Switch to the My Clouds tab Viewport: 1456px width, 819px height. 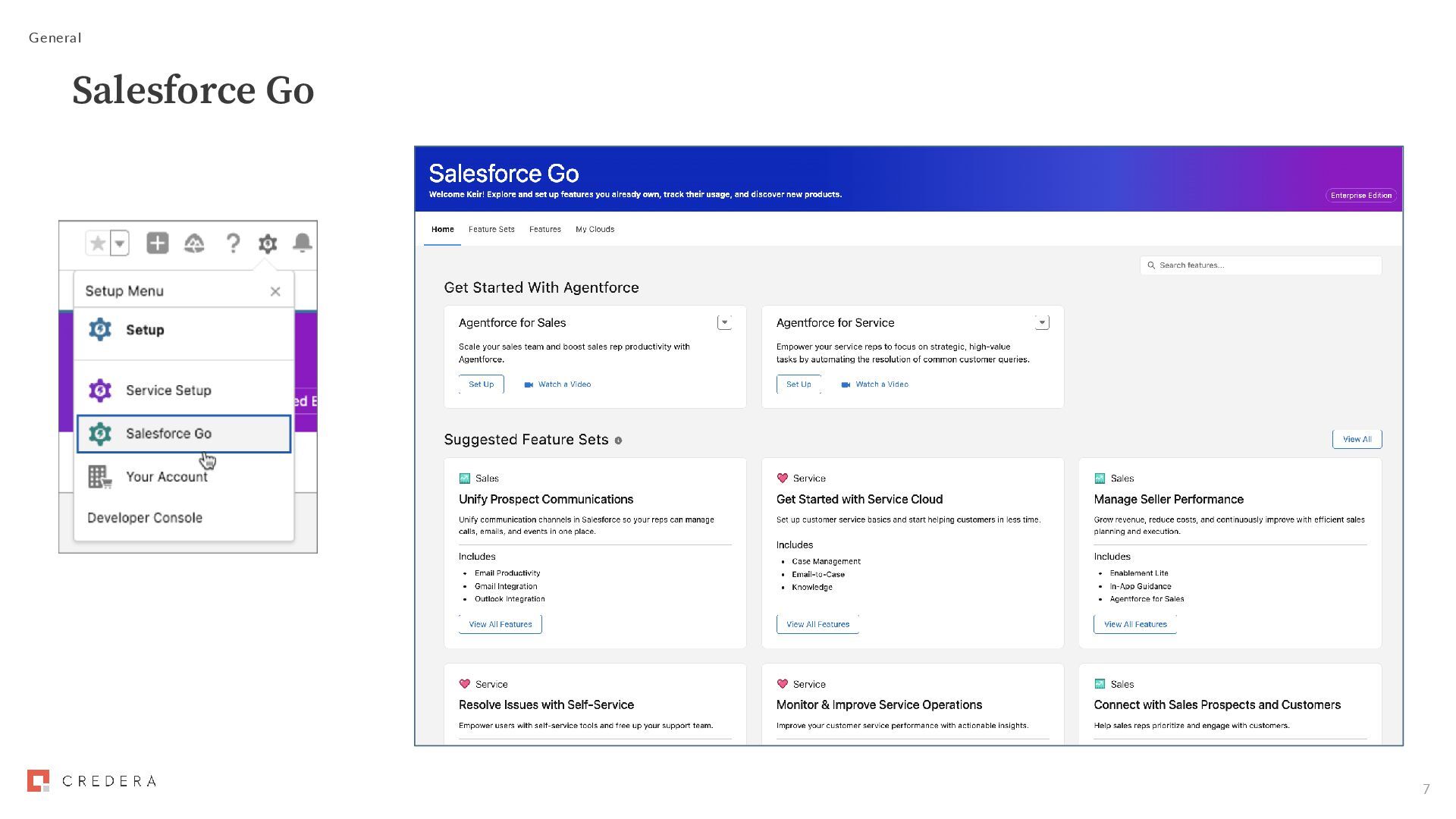(x=595, y=229)
